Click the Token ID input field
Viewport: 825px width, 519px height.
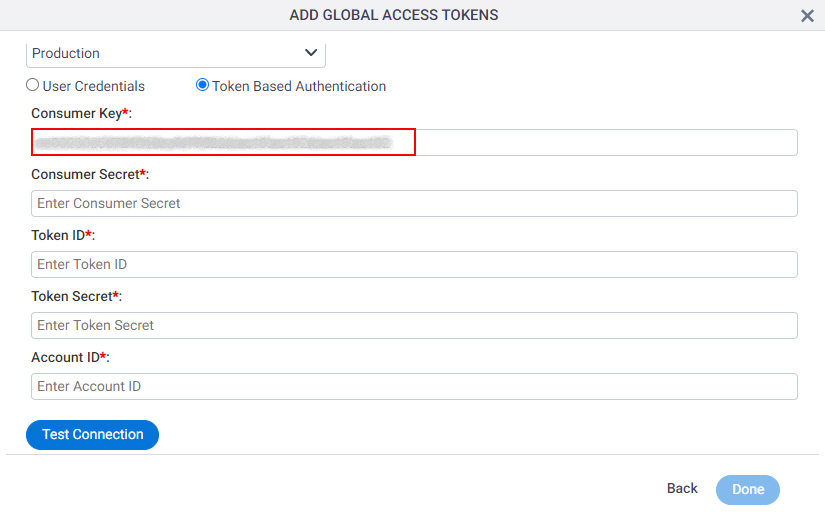tap(414, 264)
